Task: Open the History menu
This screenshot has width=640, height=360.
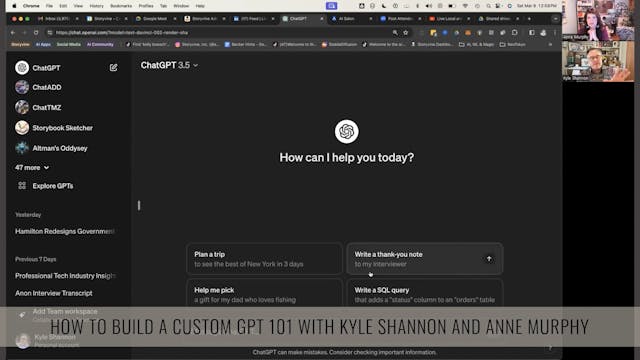Action: (x=96, y=6)
